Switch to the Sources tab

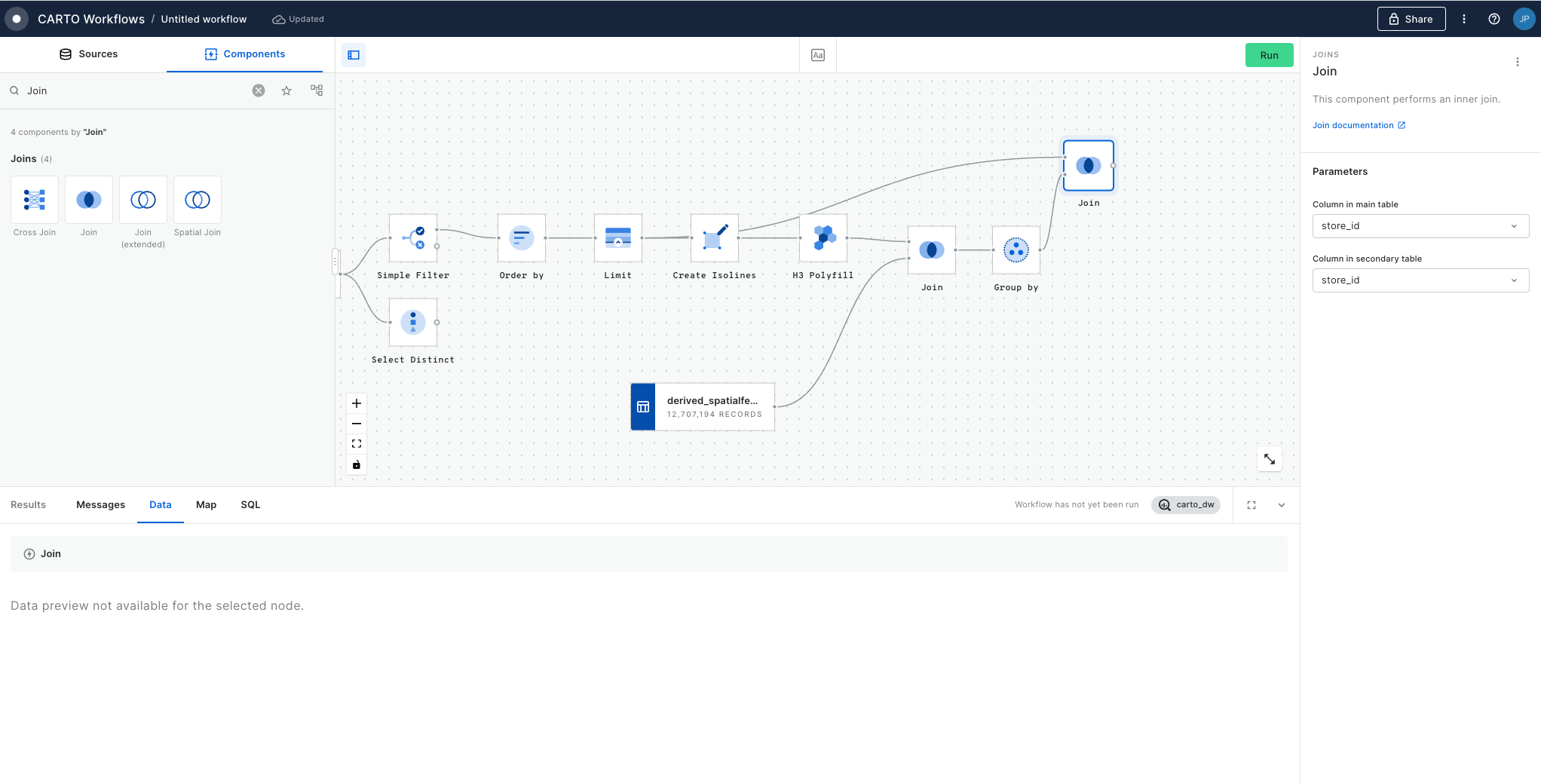point(89,54)
